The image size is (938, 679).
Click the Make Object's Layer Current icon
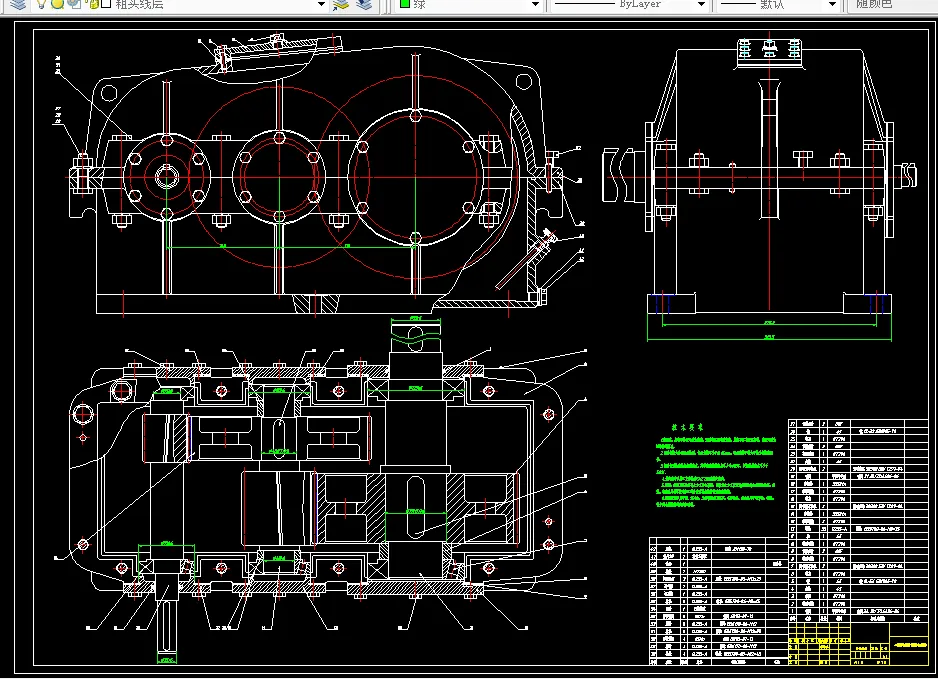[341, 5]
